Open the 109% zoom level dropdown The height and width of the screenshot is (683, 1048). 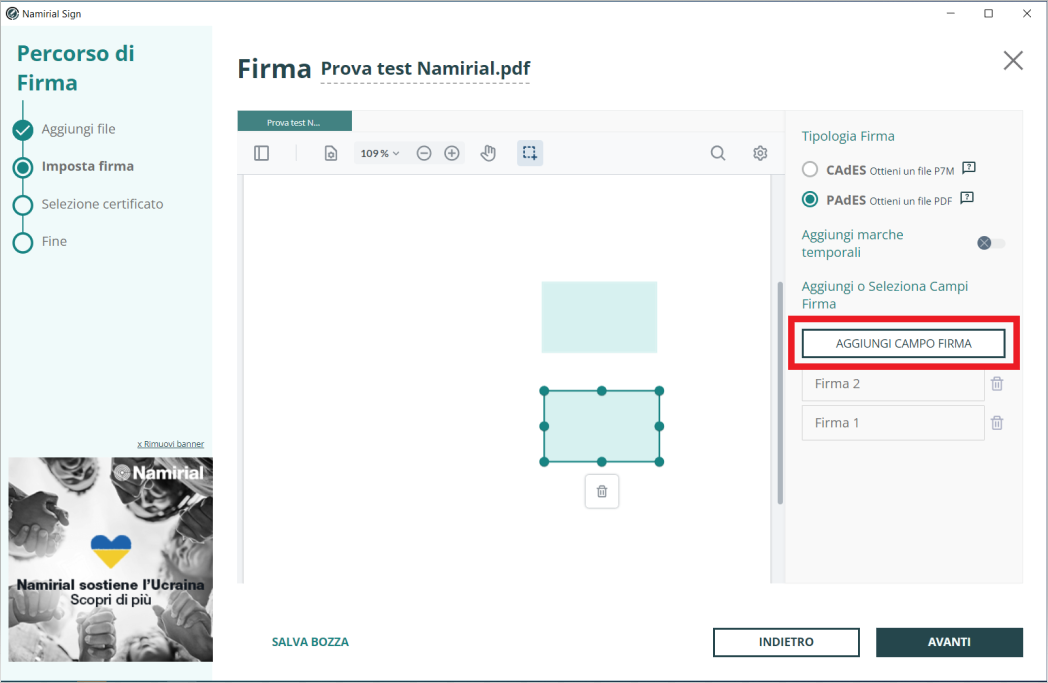(380, 153)
